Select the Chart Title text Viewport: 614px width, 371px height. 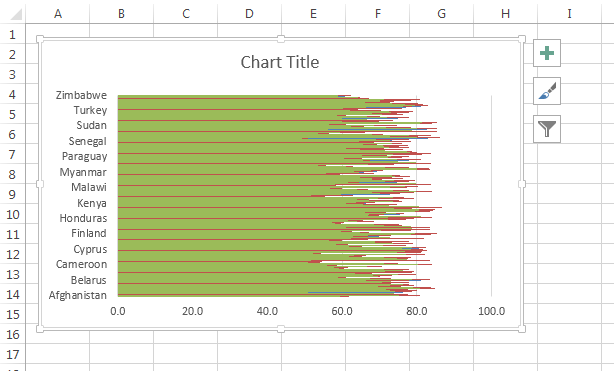[280, 62]
